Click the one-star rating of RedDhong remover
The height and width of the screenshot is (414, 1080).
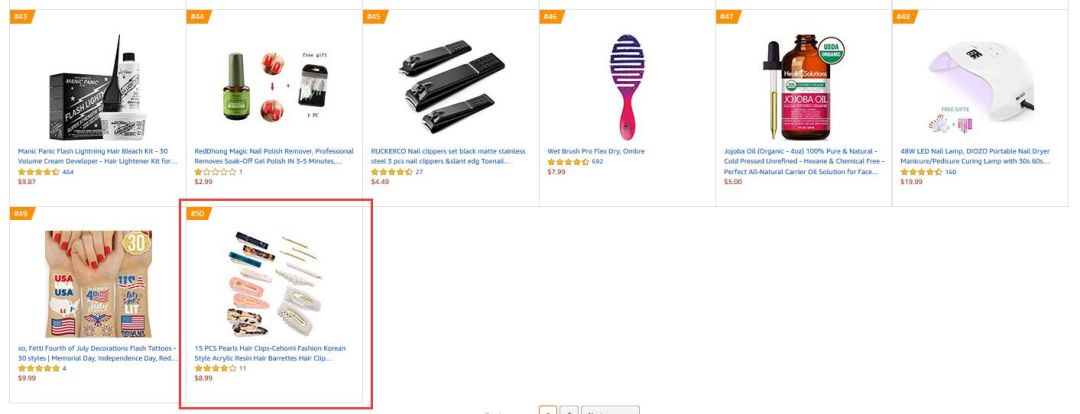tap(215, 172)
